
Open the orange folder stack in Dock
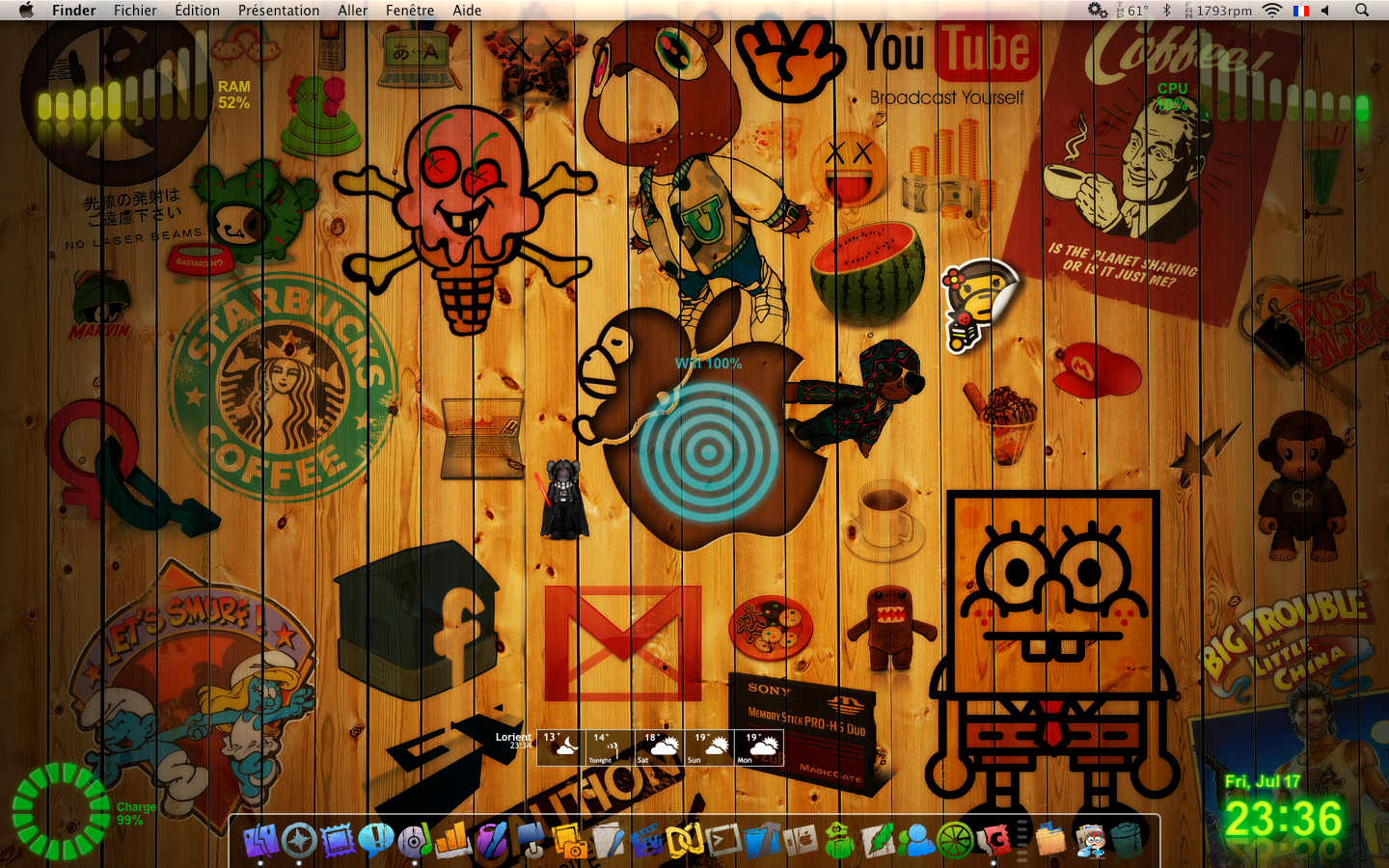1050,841
